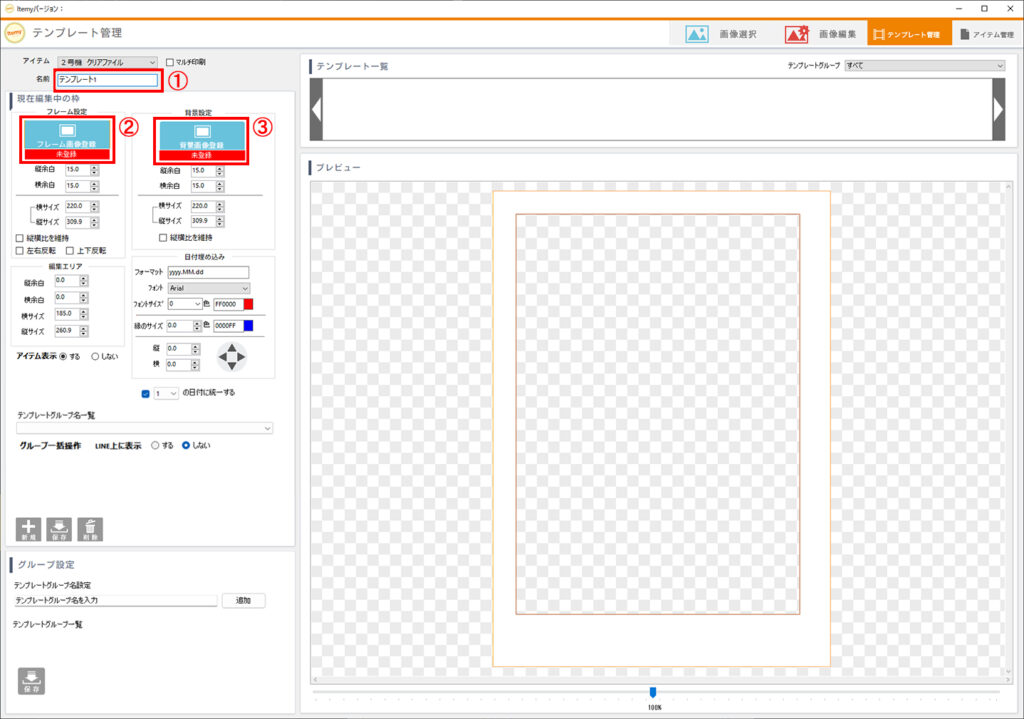This screenshot has height=719, width=1024.
Task: Click the フレーム画像登録 frame image button
Action: pos(66,135)
